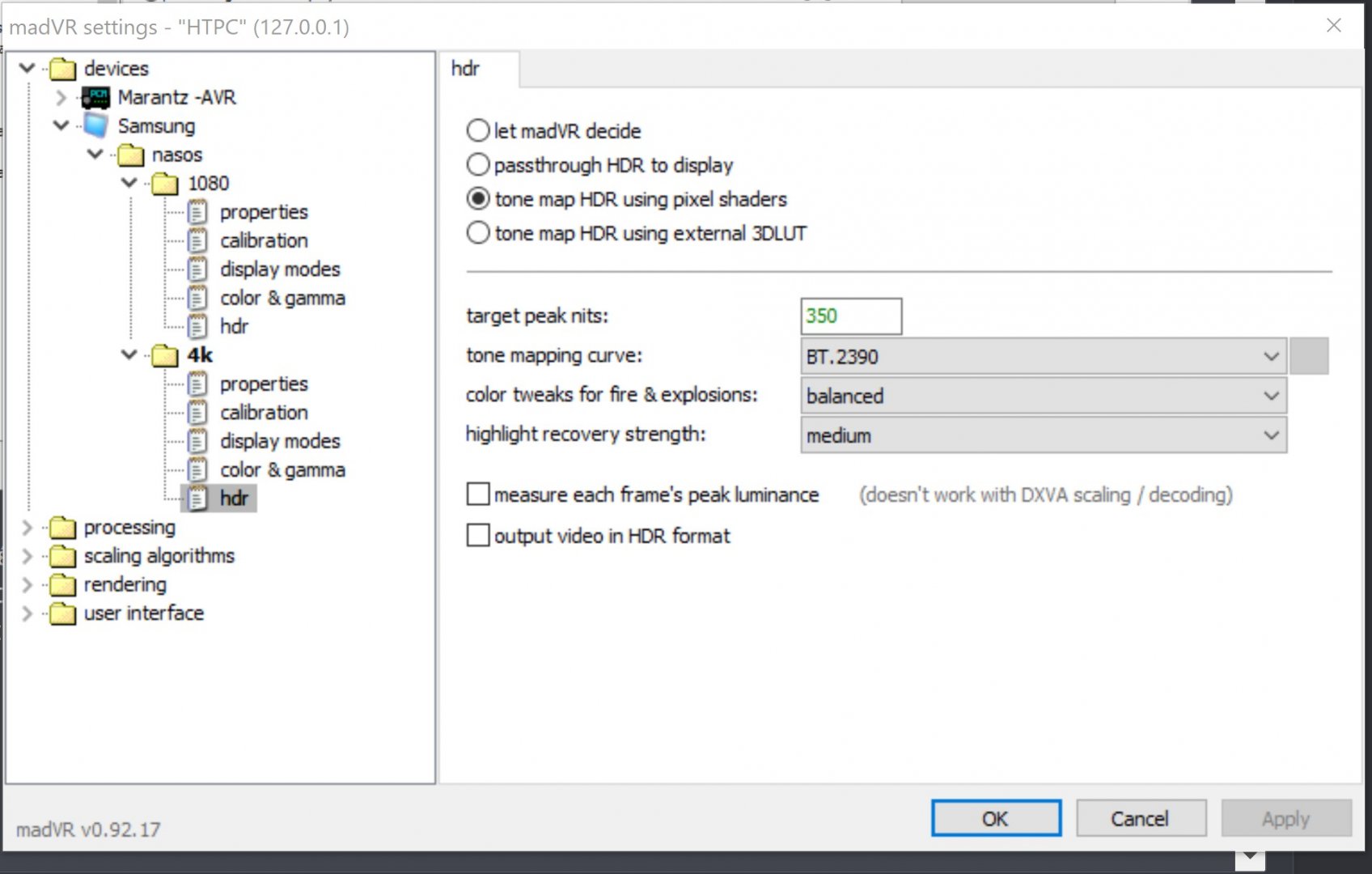Click display modes page icon under 4k
The image size is (1372, 874).
click(197, 441)
